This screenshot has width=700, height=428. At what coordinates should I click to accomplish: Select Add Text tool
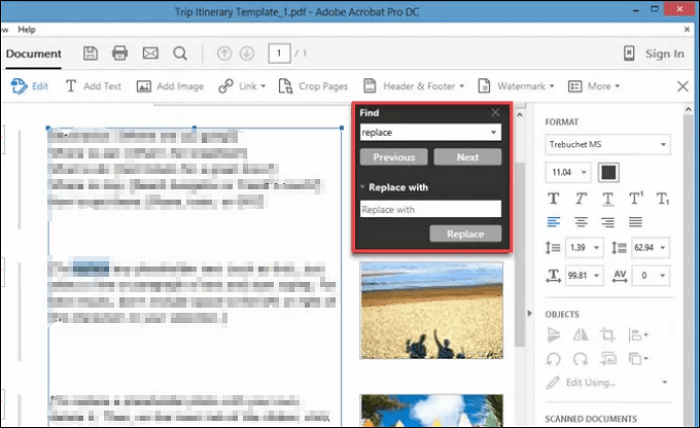(93, 86)
